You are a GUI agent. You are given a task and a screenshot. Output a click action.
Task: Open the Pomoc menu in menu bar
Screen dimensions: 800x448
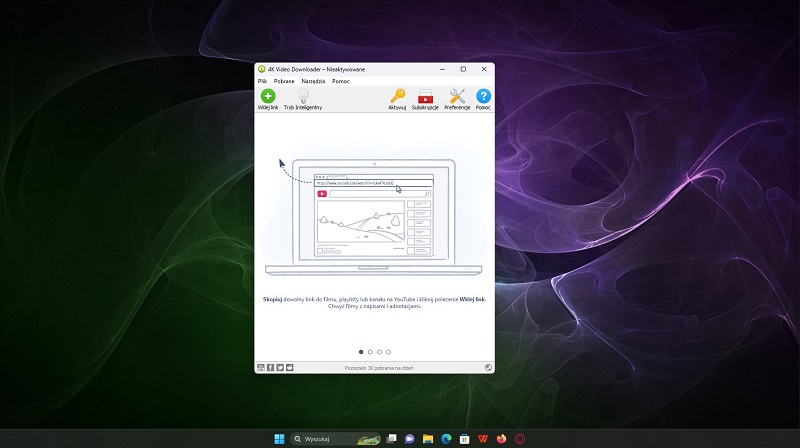[341, 81]
